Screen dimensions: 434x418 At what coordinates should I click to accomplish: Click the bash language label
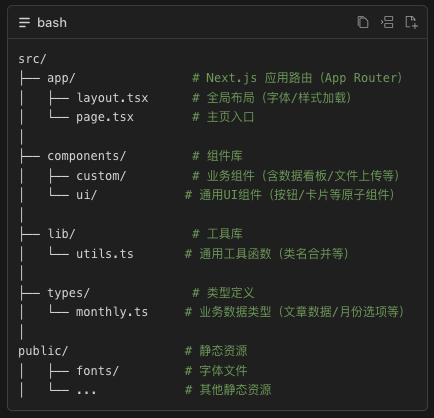(52, 23)
